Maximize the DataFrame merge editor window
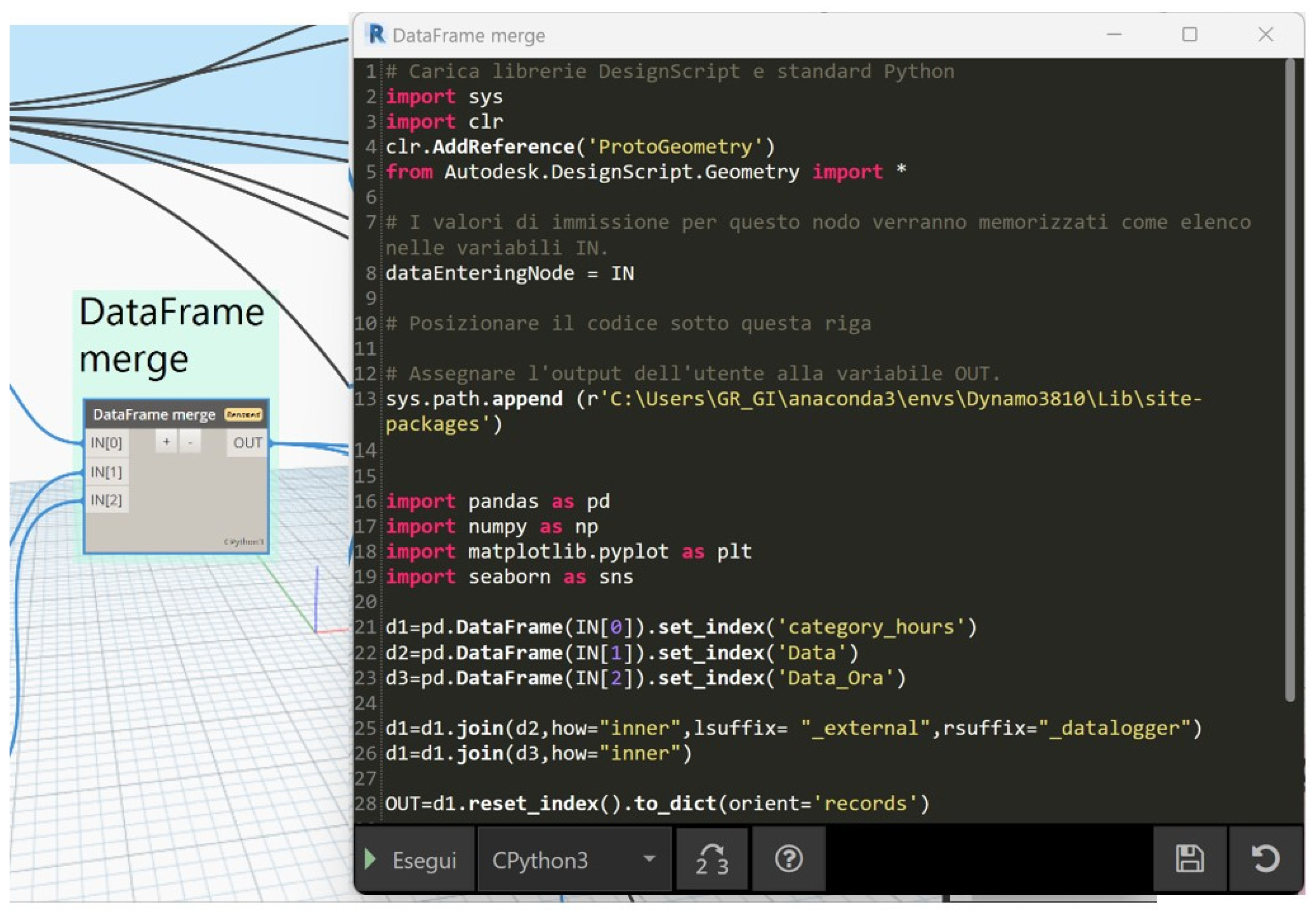The height and width of the screenshot is (915, 1316). click(1189, 34)
